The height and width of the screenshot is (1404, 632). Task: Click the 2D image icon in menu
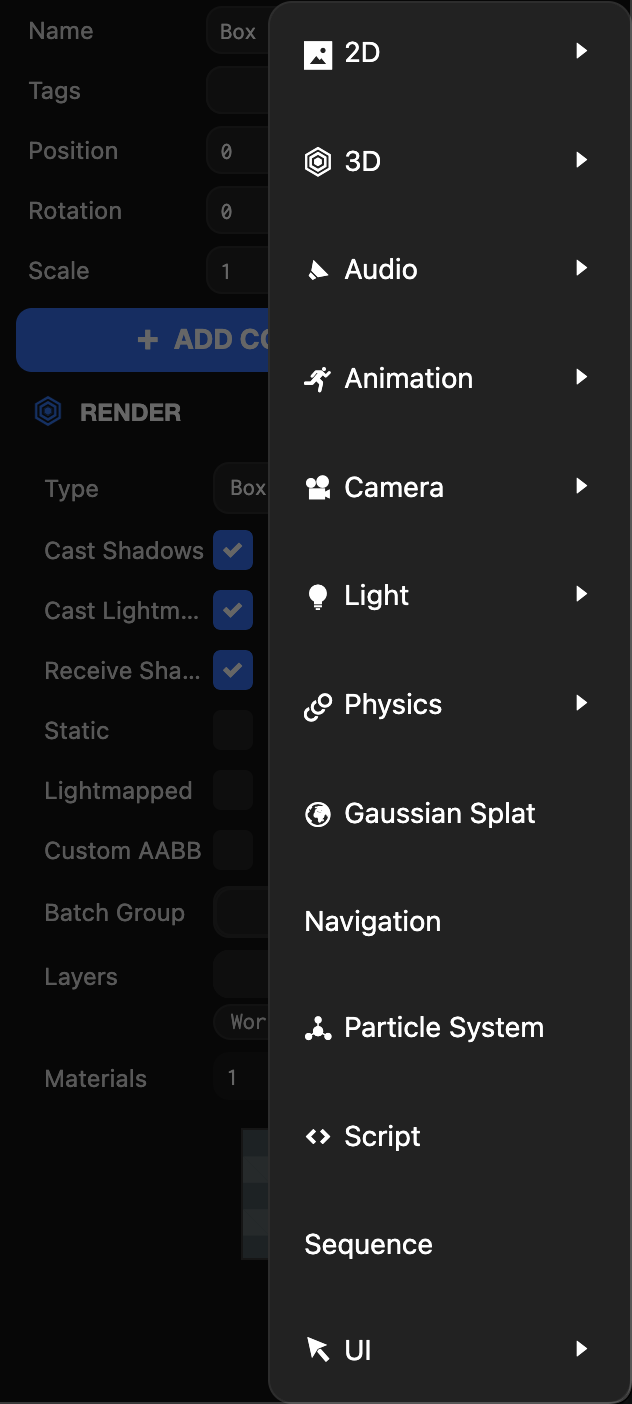click(318, 54)
